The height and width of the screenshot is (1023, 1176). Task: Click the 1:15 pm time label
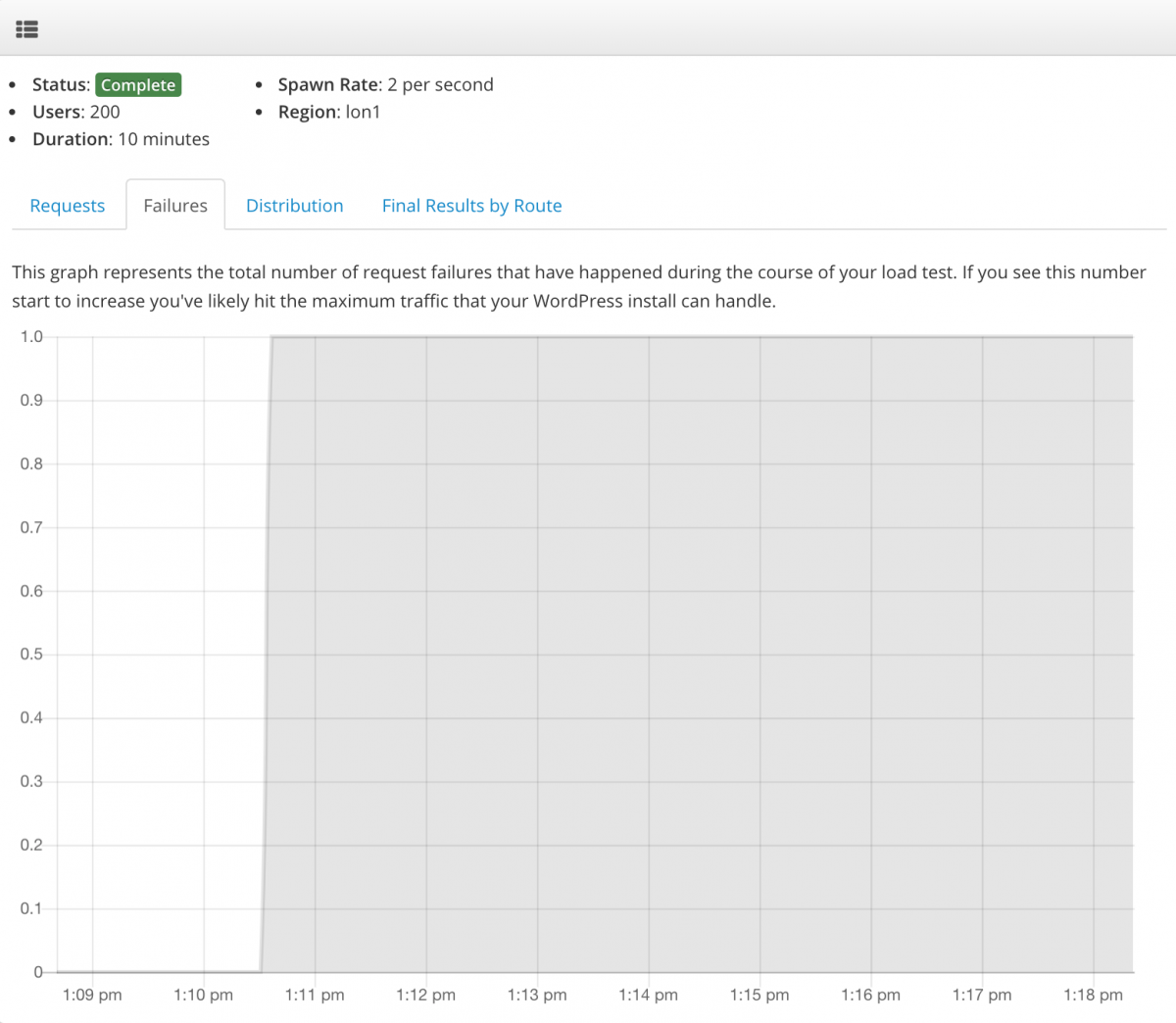click(x=759, y=995)
